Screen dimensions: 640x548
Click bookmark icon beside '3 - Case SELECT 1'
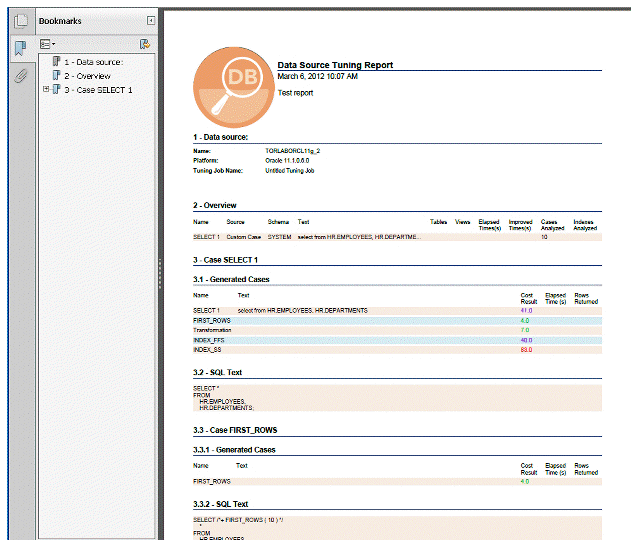(x=56, y=89)
